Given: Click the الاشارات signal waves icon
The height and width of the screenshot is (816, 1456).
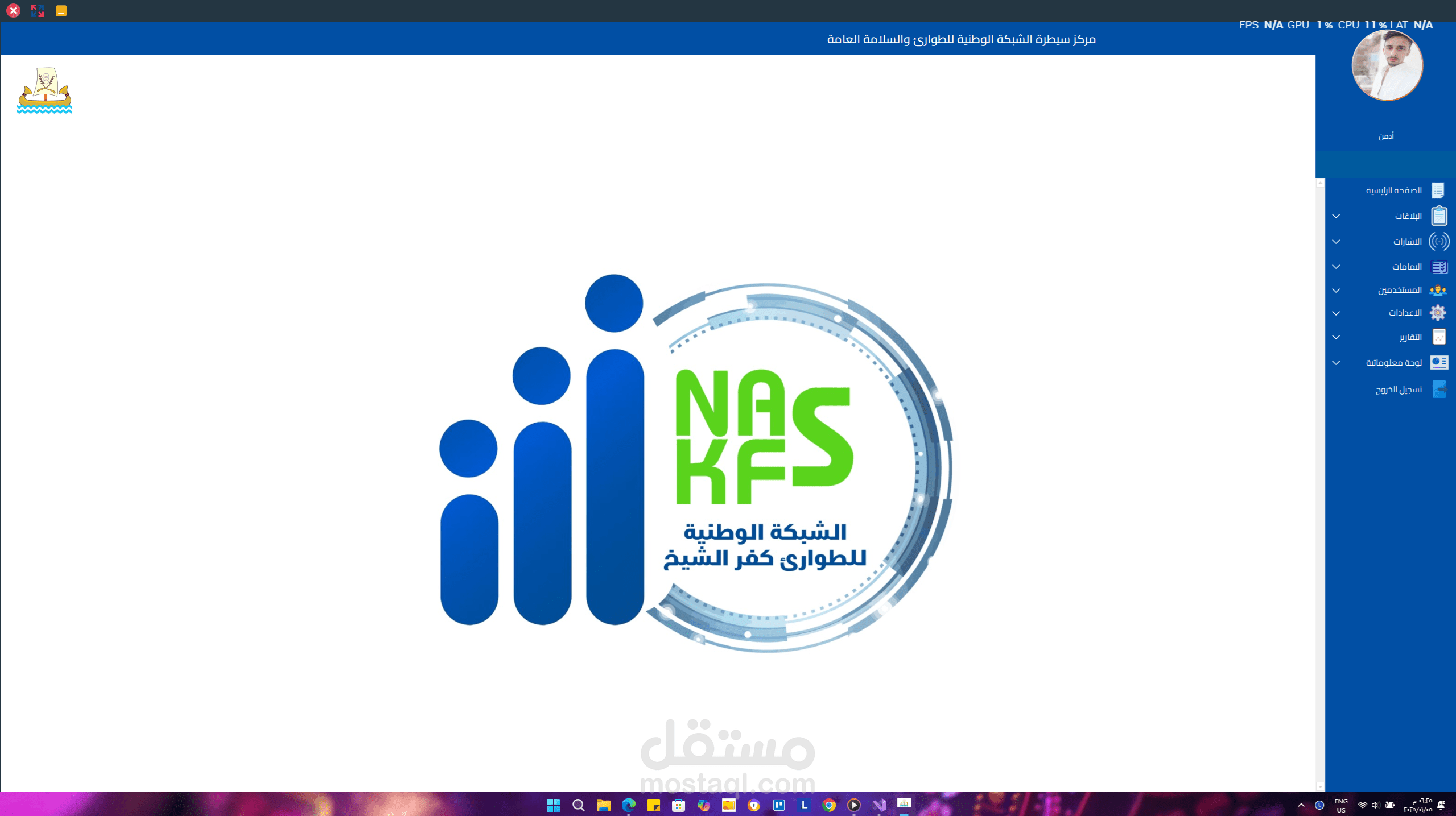Looking at the screenshot, I should (x=1439, y=241).
